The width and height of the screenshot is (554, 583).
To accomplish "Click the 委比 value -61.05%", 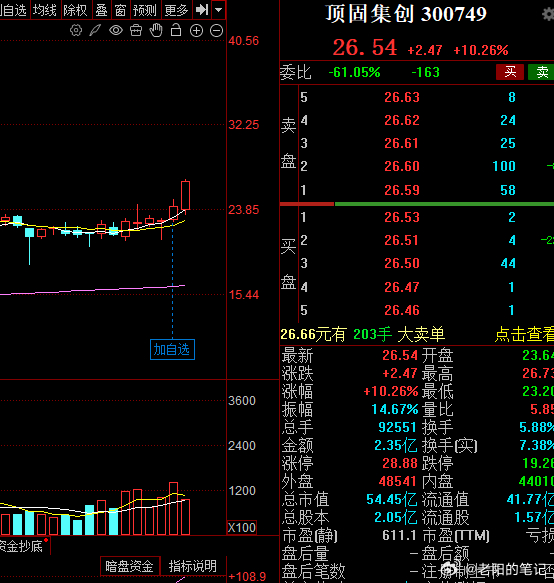I will 354,72.
